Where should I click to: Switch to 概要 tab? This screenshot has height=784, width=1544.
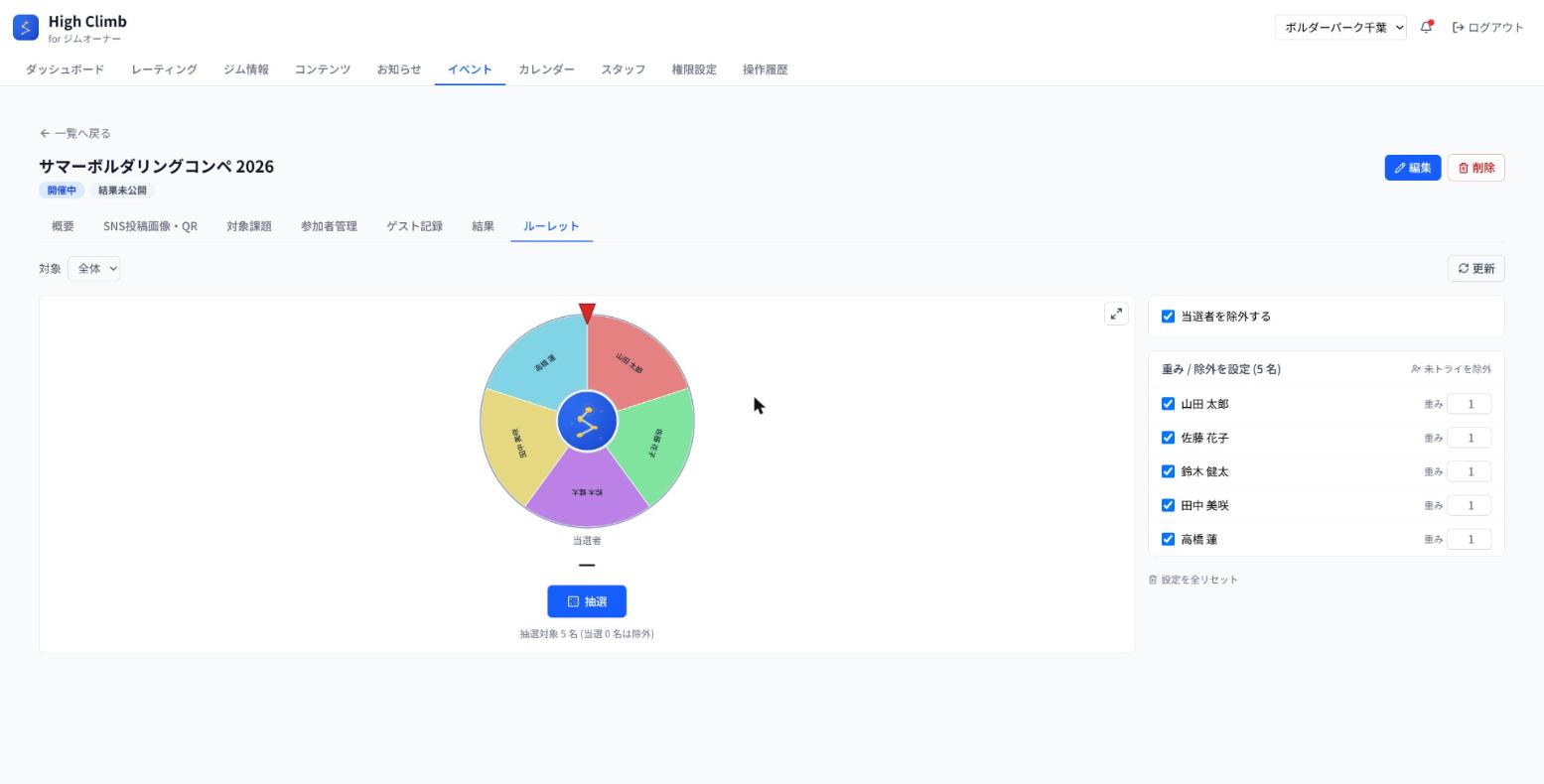tap(63, 226)
